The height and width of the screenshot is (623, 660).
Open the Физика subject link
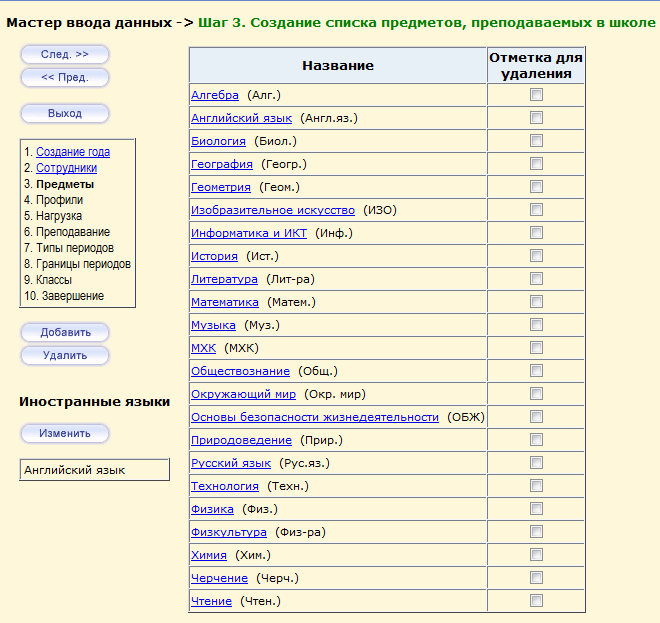(x=212, y=509)
